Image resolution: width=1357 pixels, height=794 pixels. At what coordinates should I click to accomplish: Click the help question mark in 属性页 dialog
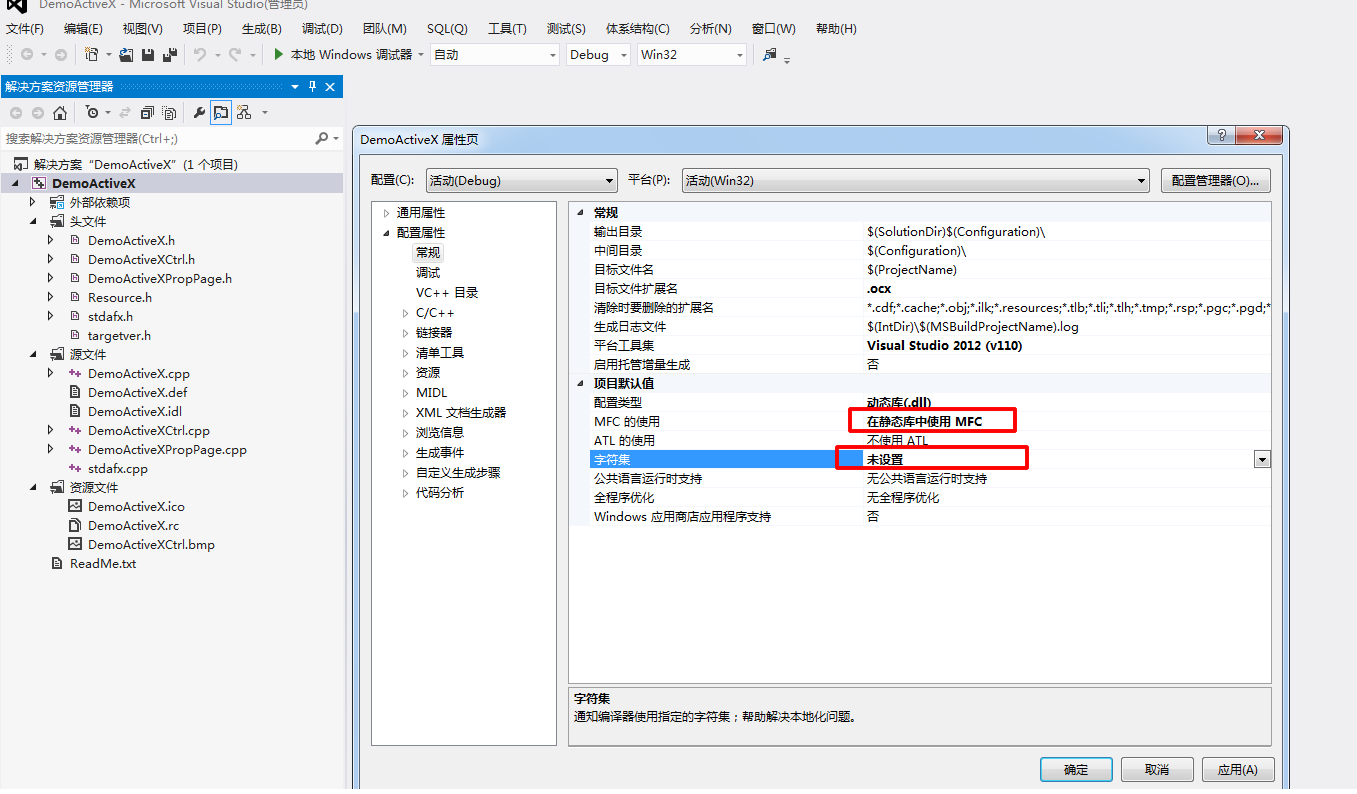(1221, 136)
